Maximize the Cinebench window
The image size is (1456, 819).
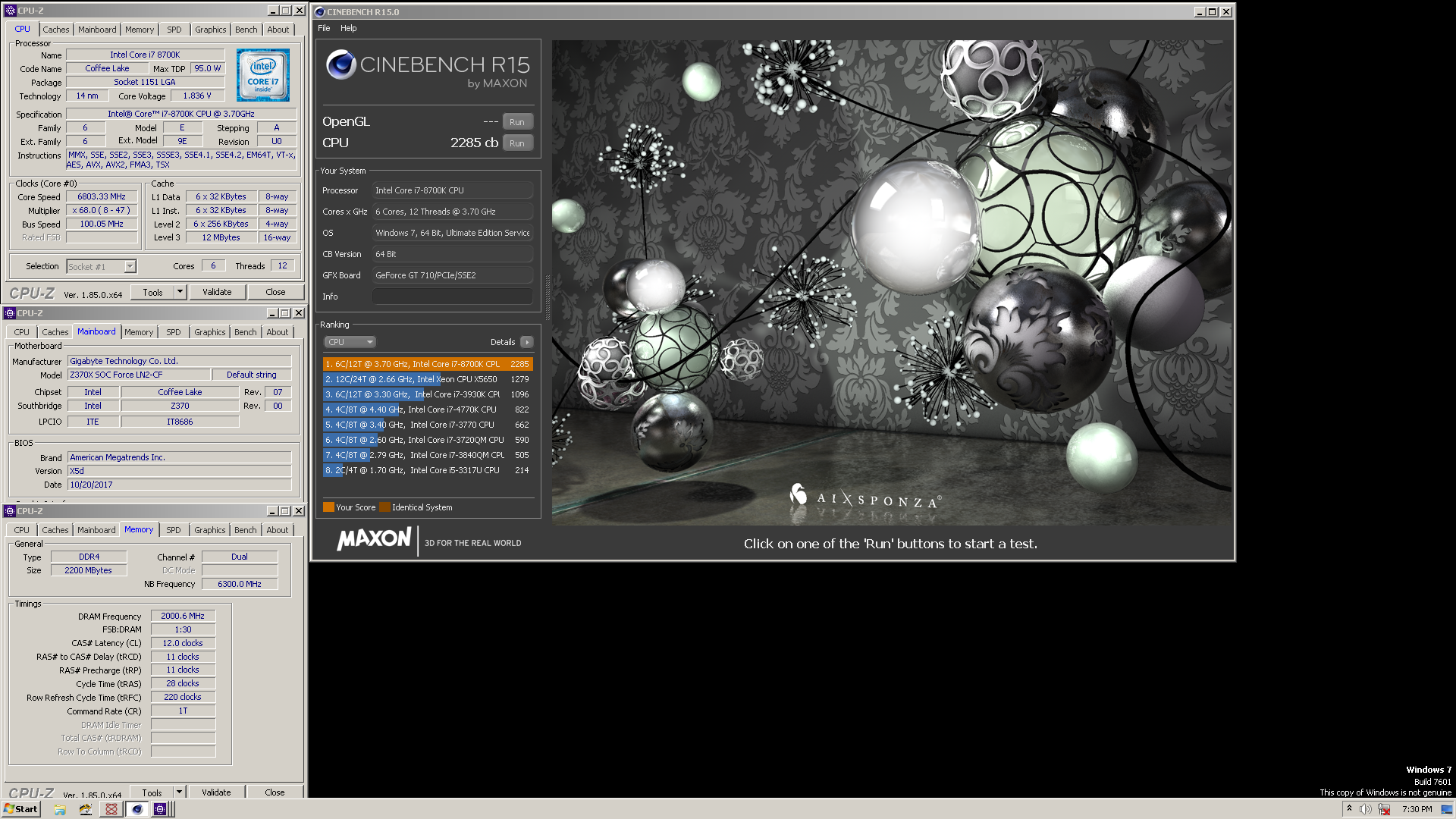tap(1212, 11)
